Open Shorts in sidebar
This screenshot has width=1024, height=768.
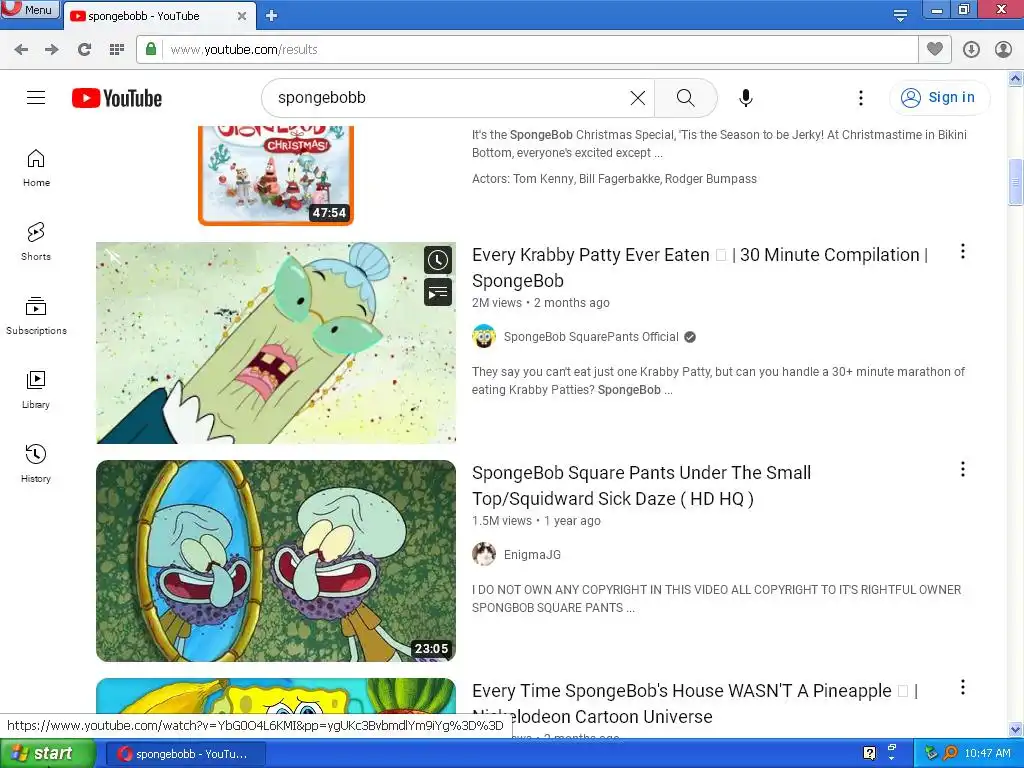pos(36,242)
